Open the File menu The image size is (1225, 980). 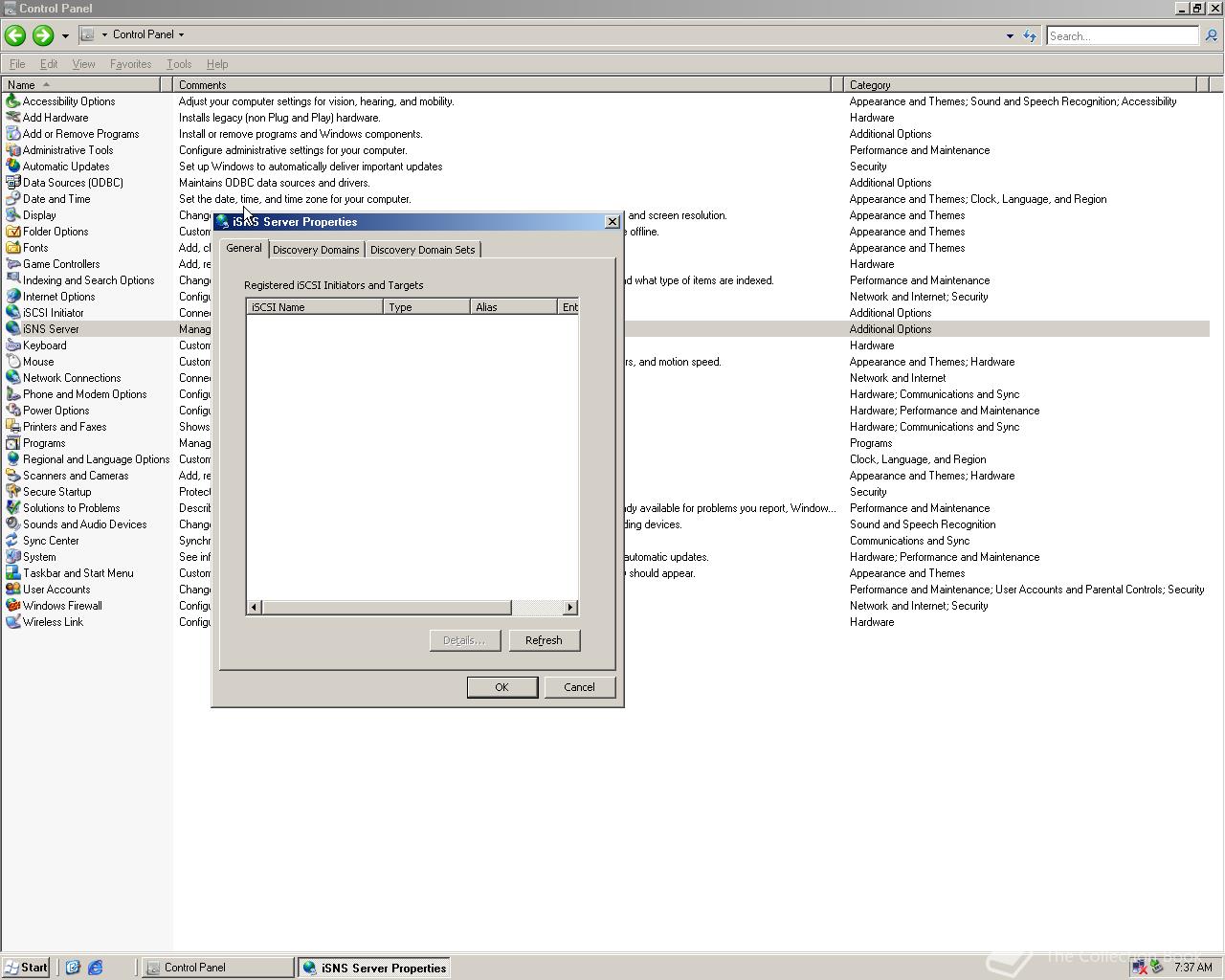[17, 64]
